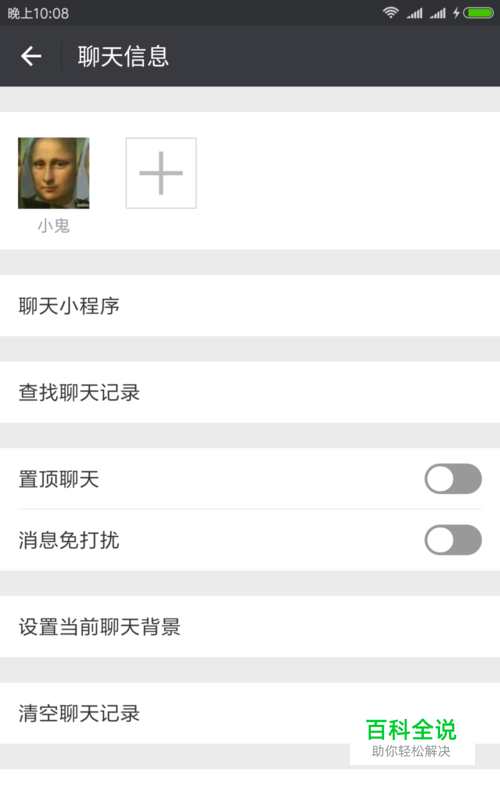Tap the 晚上10:08 clock in status bar
500x790 pixels.
38,13
